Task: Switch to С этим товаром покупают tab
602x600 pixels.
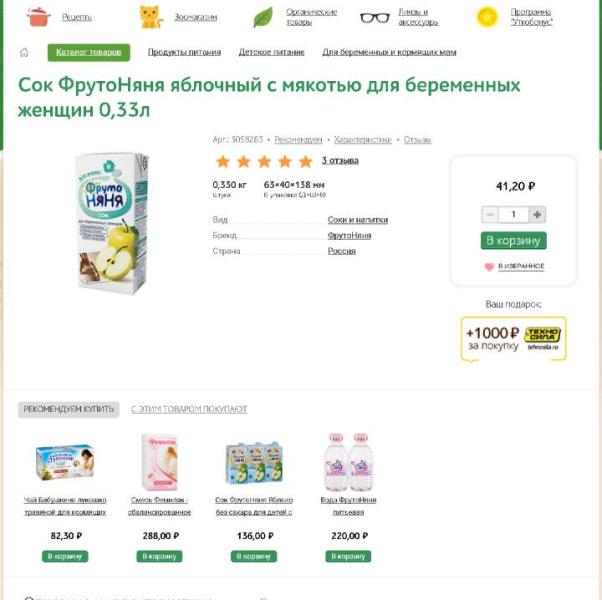Action: 189,409
